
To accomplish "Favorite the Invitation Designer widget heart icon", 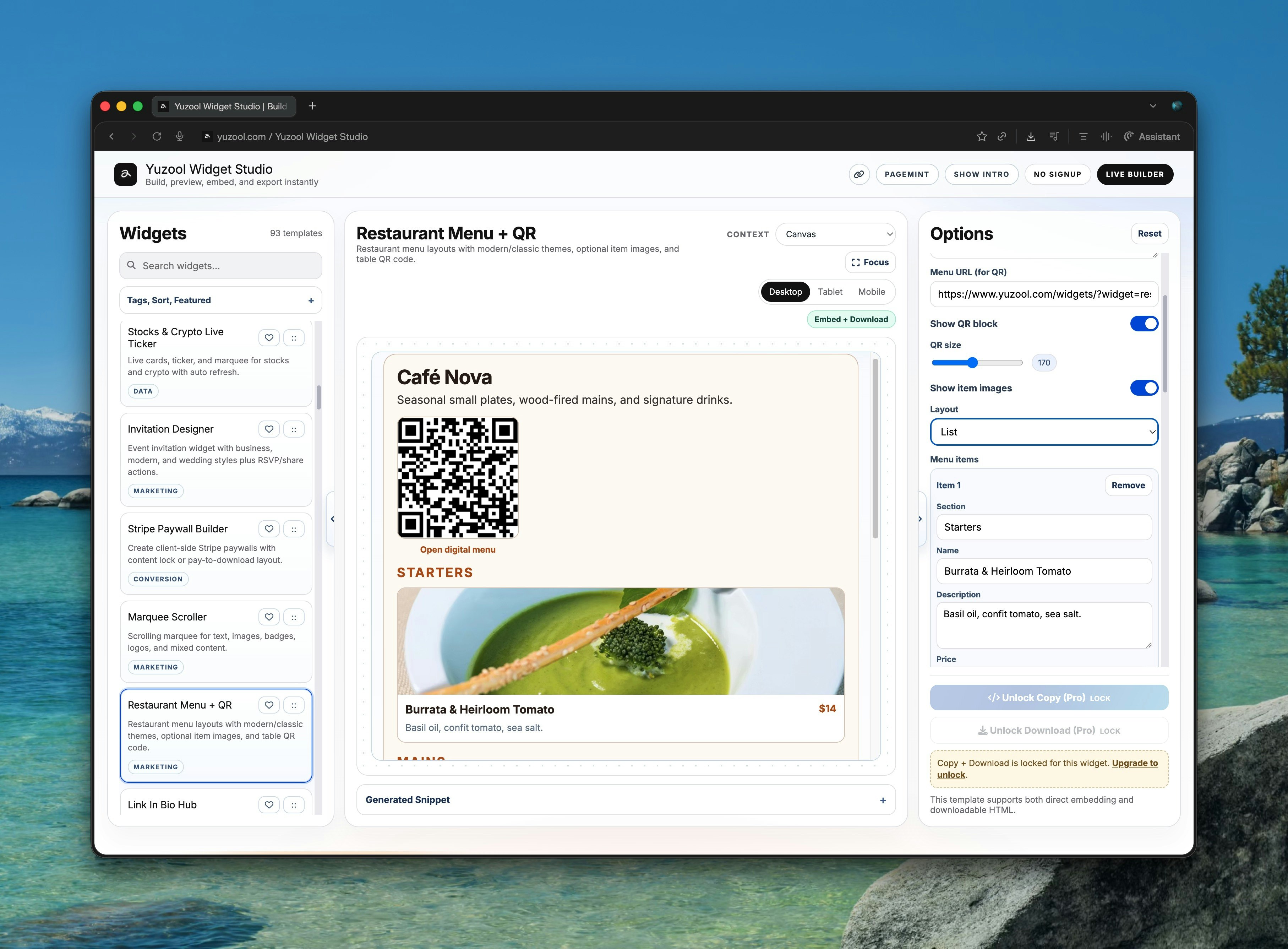I will click(x=269, y=429).
